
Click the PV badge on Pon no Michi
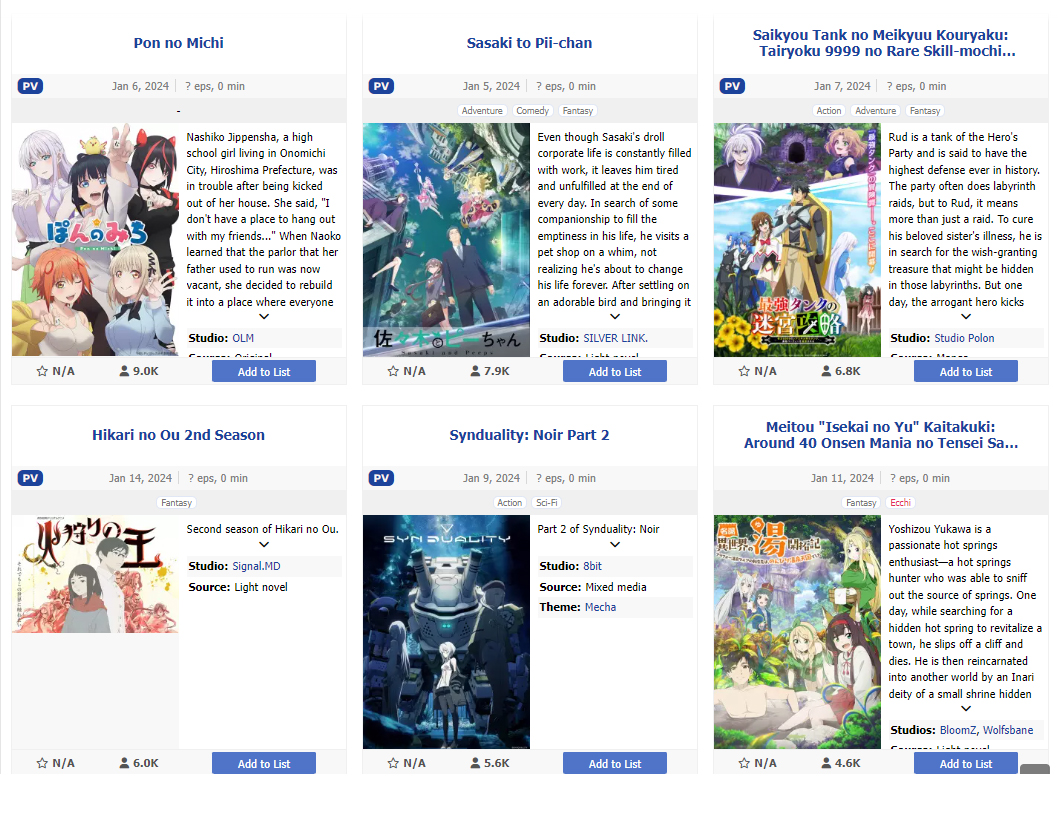pos(30,86)
